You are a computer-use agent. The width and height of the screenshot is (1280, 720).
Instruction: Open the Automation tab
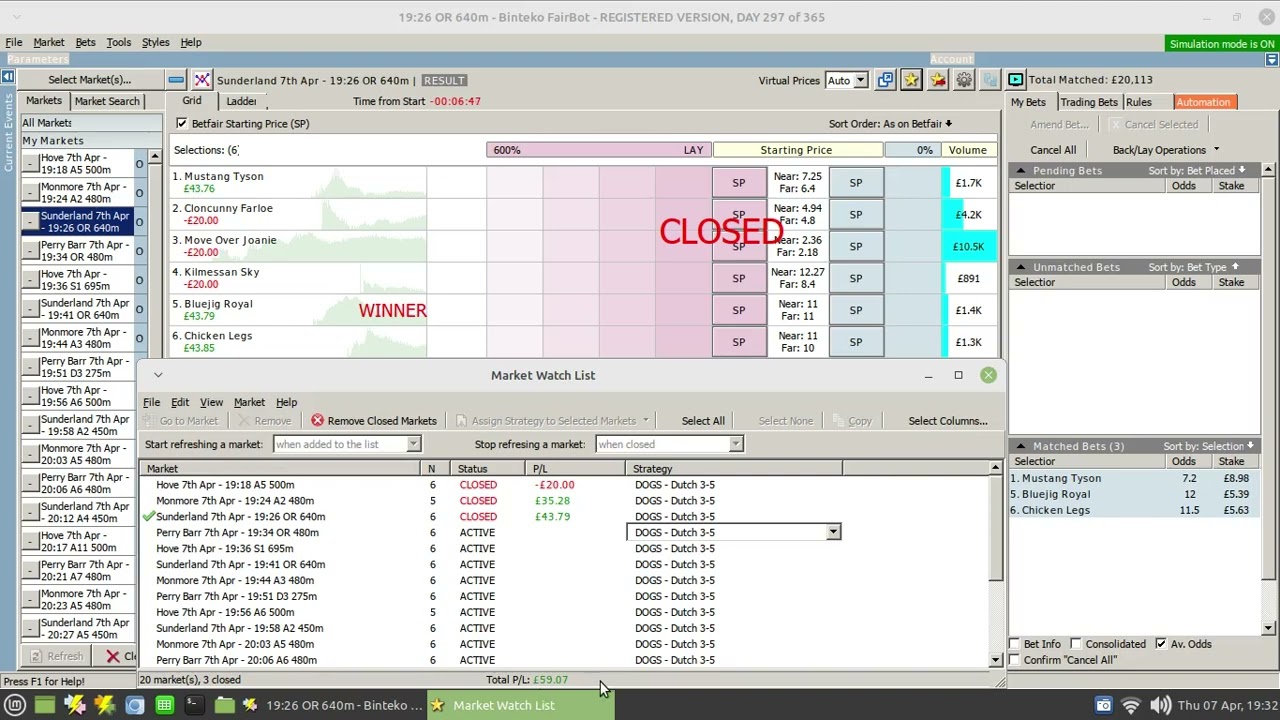pyautogui.click(x=1203, y=102)
